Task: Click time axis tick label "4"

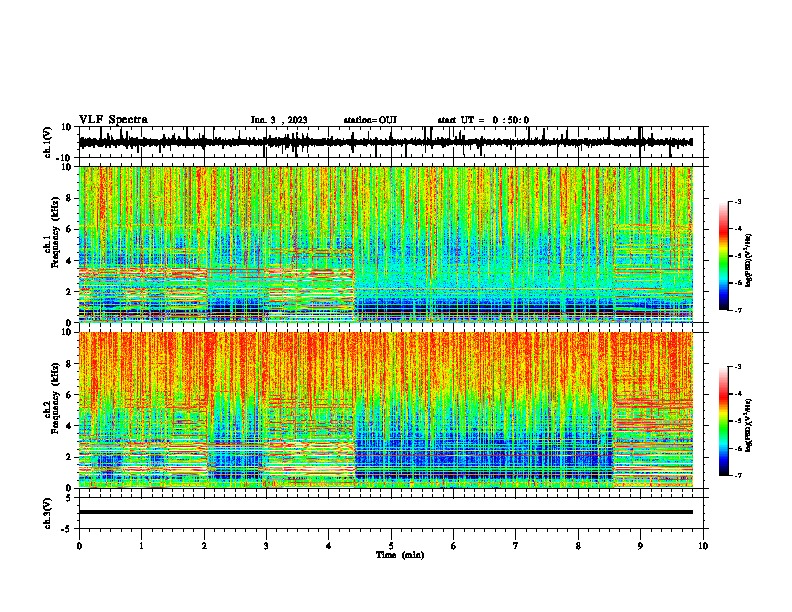Action: tap(329, 546)
